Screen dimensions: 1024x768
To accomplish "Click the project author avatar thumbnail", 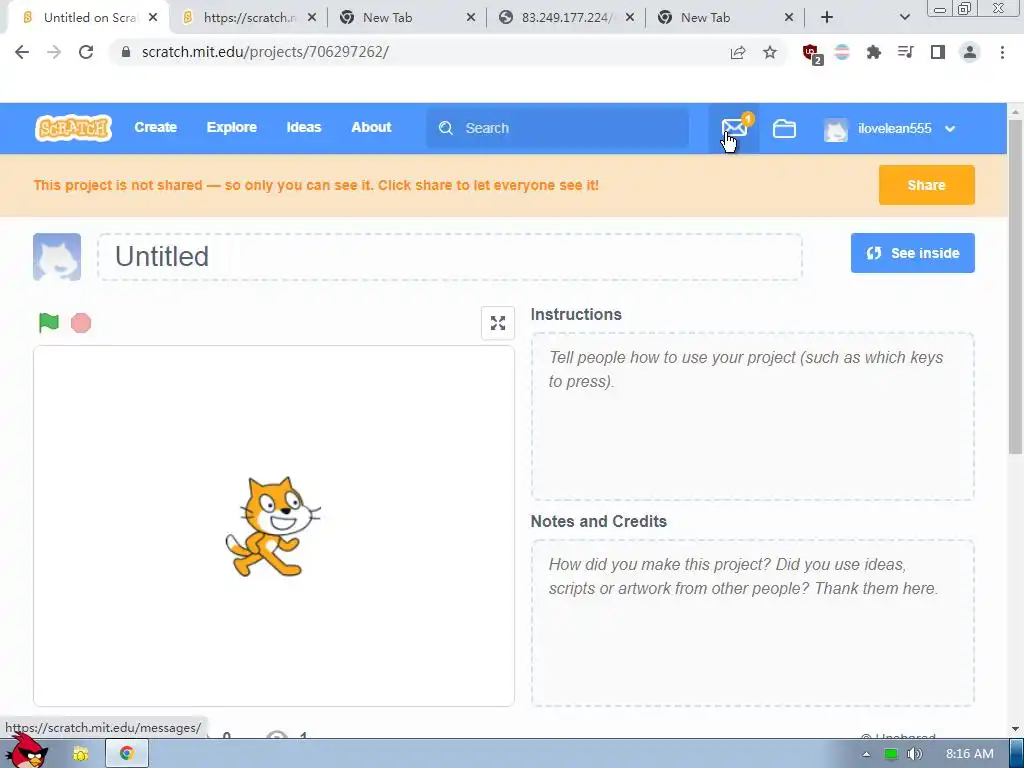I will click(57, 257).
